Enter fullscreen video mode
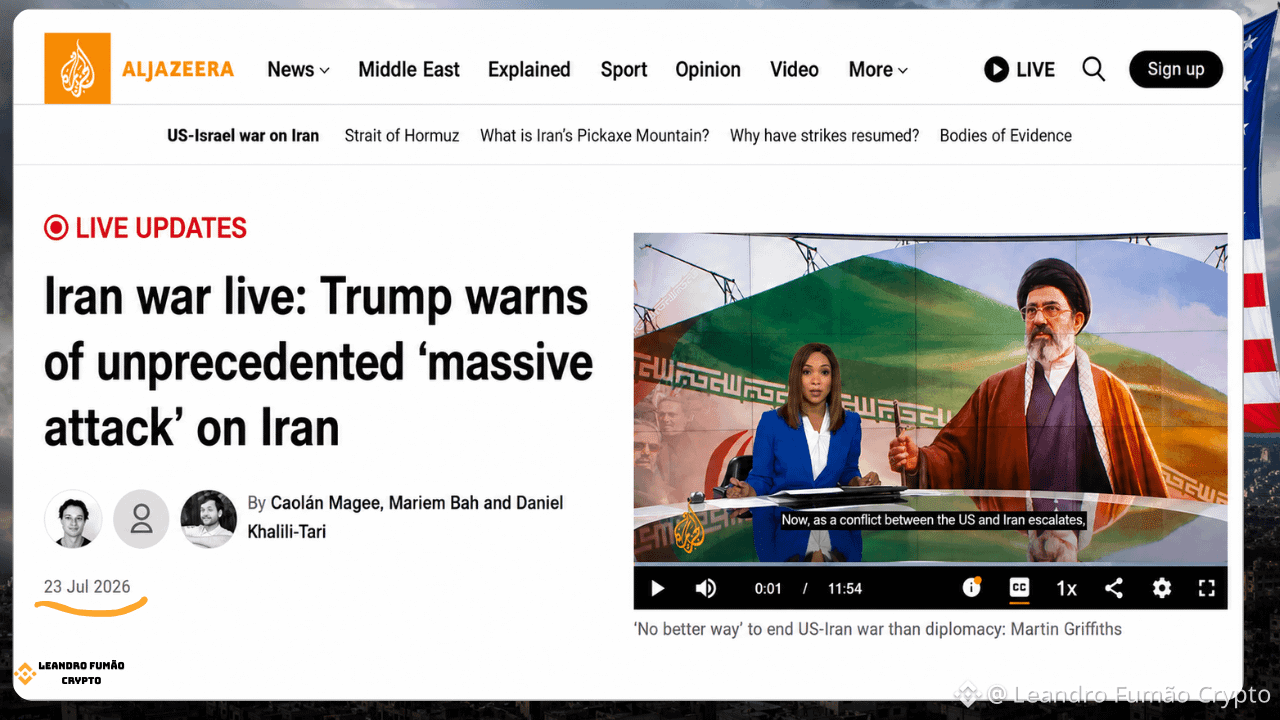Screen dimensions: 1280x720 (x=1207, y=588)
